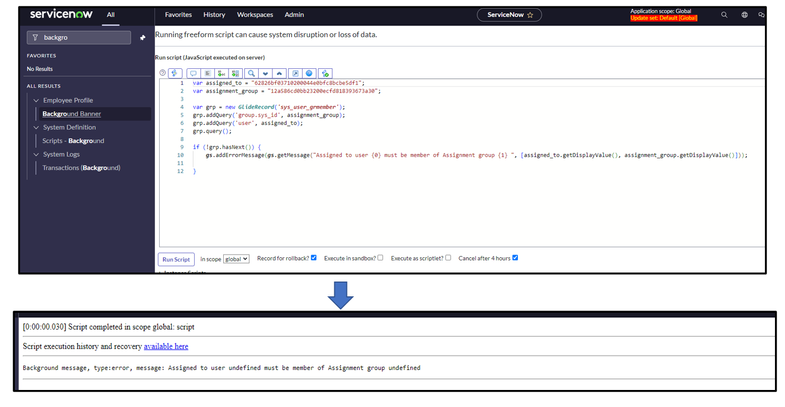Open the Favorites menu
Viewport: 785px width, 407px height.
[178, 15]
